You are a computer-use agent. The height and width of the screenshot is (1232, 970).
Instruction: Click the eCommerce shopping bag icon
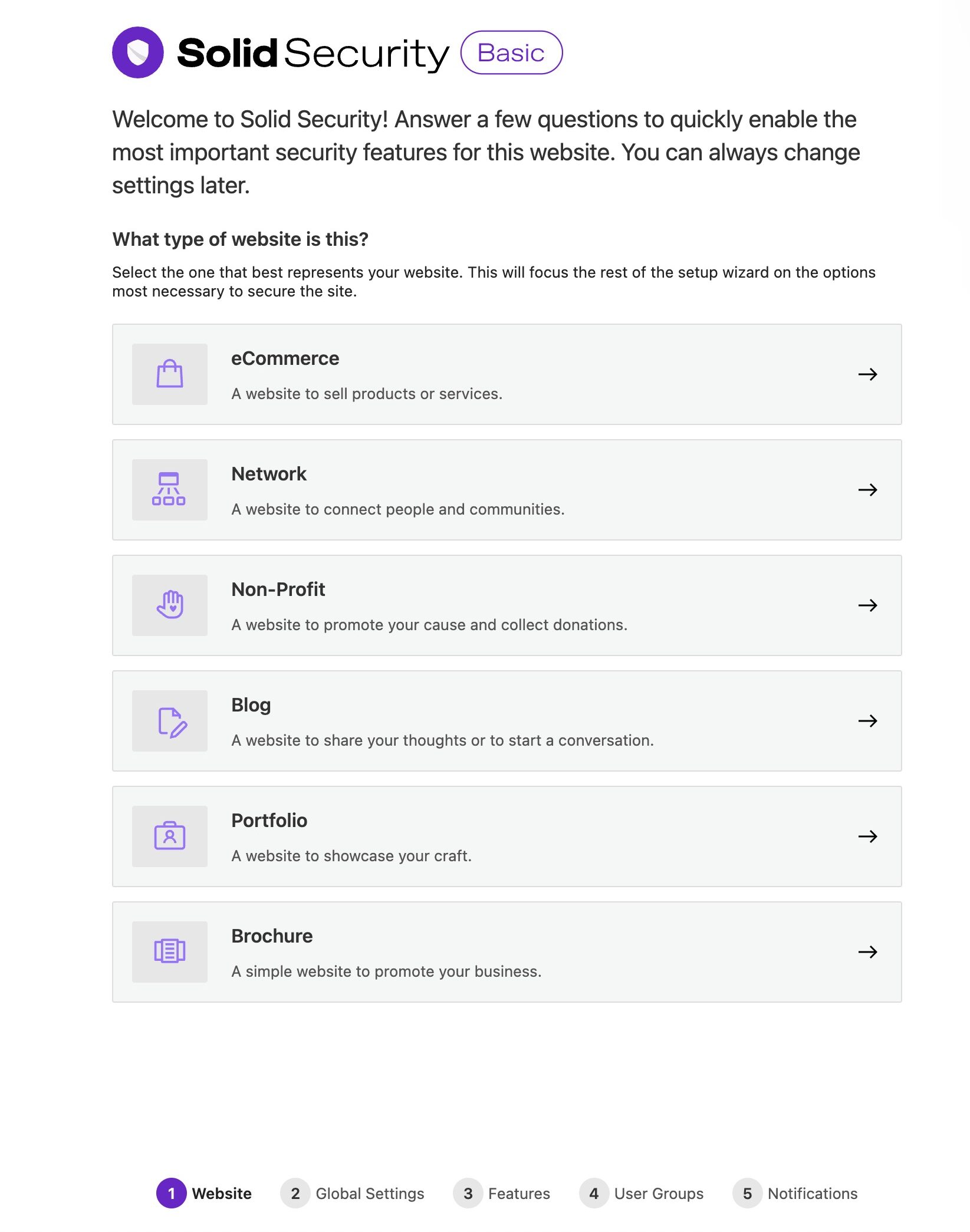pyautogui.click(x=170, y=374)
